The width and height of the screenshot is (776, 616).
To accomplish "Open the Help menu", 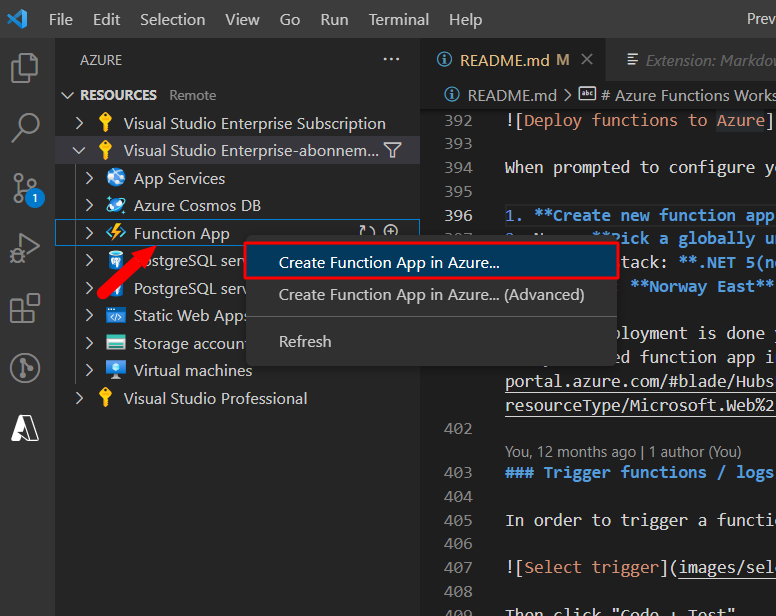I will tap(465, 19).
